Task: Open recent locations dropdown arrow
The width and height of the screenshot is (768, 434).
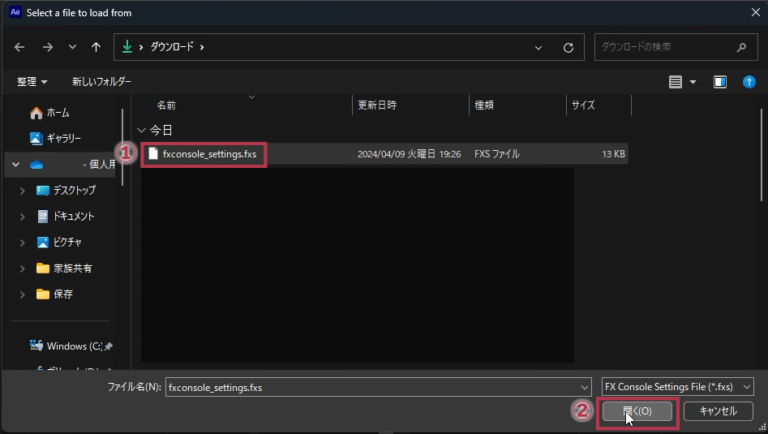Action: pos(72,47)
